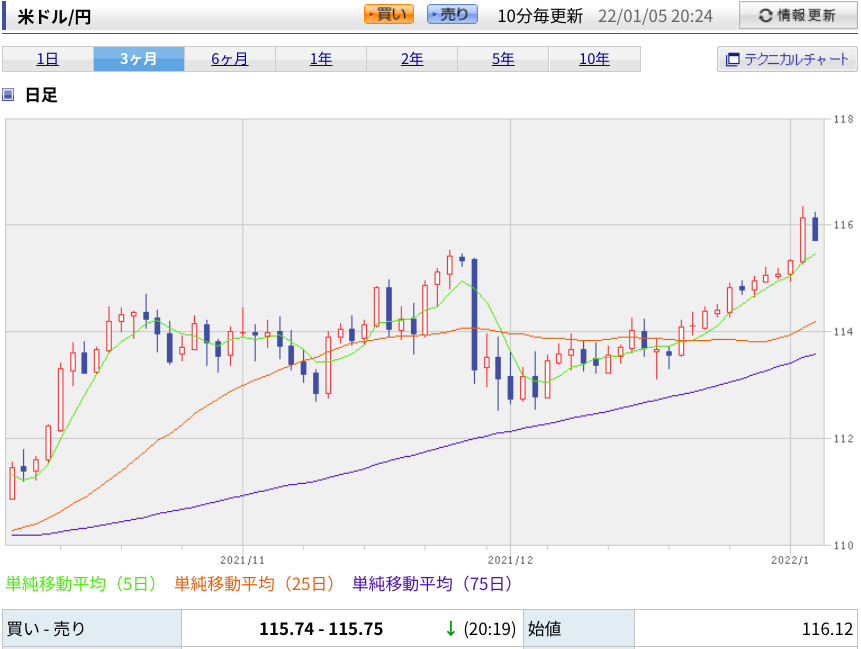Click the 日足 heading text
Screen dimensions: 861x649
click(41, 95)
